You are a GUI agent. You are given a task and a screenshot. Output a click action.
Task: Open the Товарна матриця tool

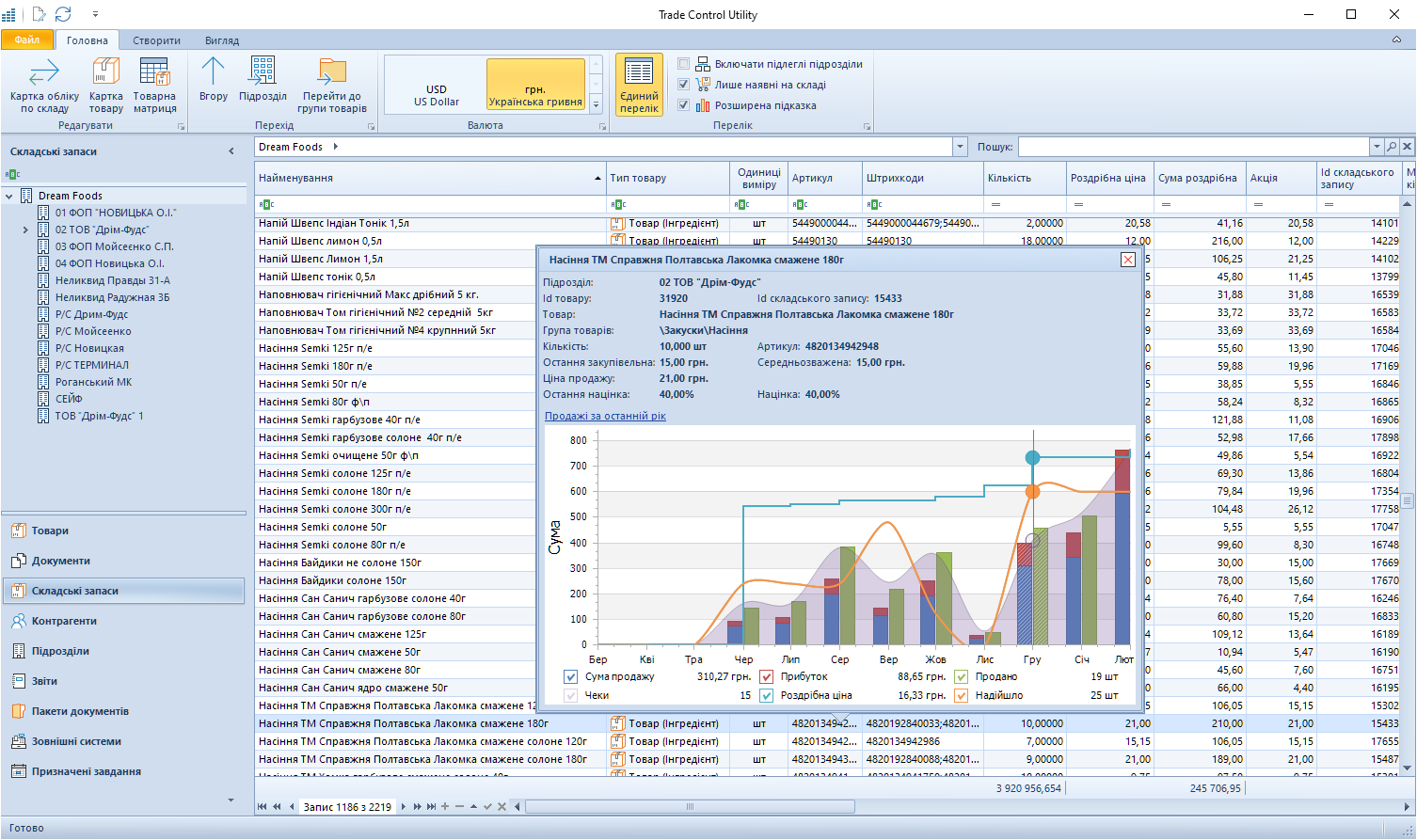coord(154,86)
